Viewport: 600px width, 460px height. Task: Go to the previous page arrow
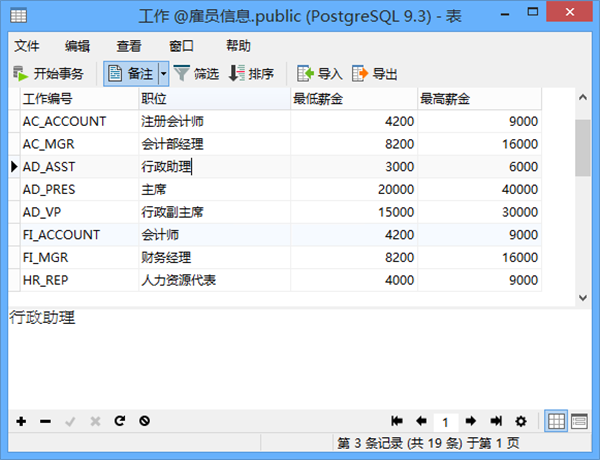click(x=421, y=421)
